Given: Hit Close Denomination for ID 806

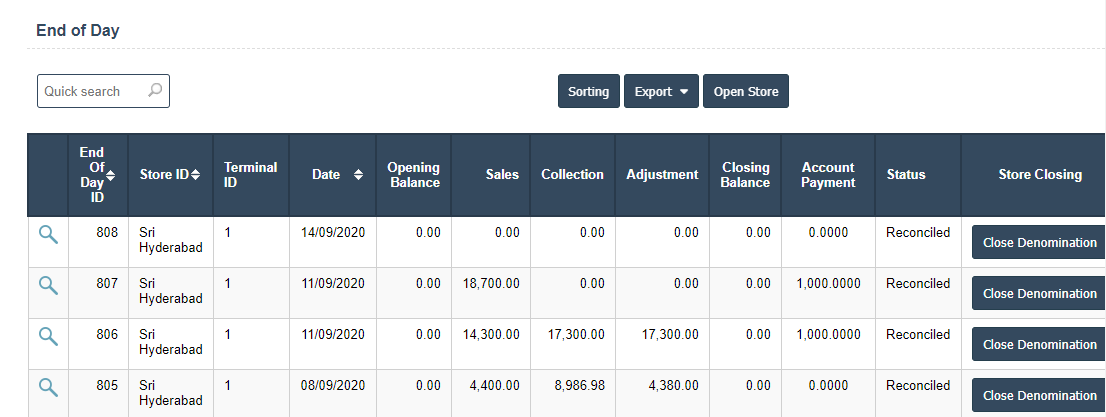Looking at the screenshot, I should point(1039,345).
